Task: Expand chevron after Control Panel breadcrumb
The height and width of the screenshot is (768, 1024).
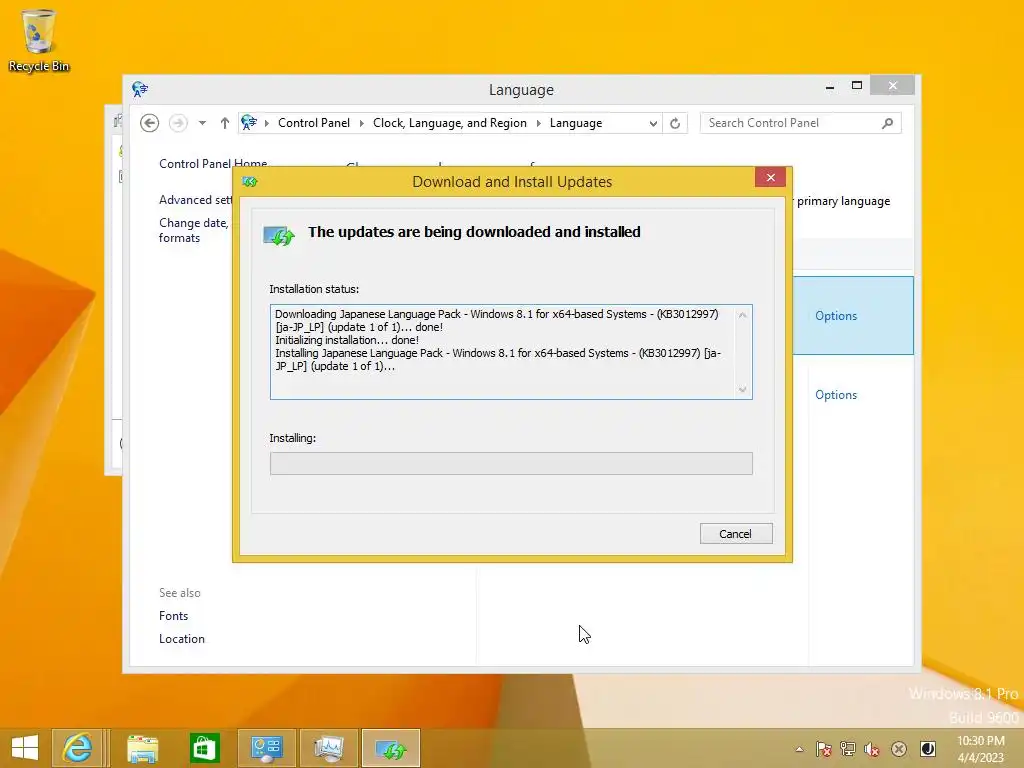Action: click(361, 123)
